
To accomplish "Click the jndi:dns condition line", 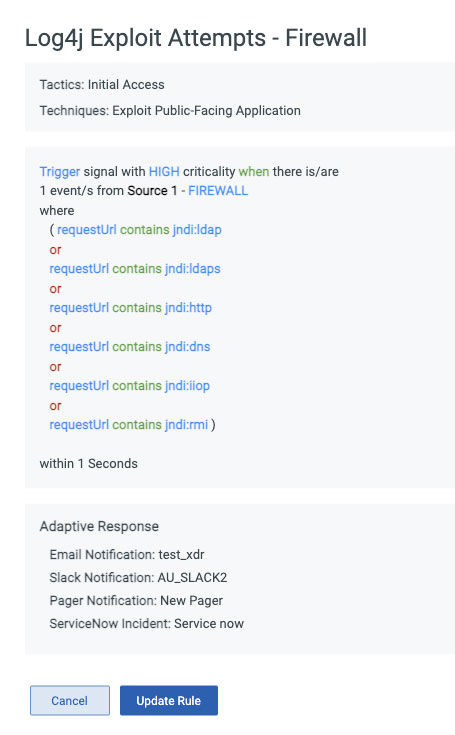I will (130, 346).
